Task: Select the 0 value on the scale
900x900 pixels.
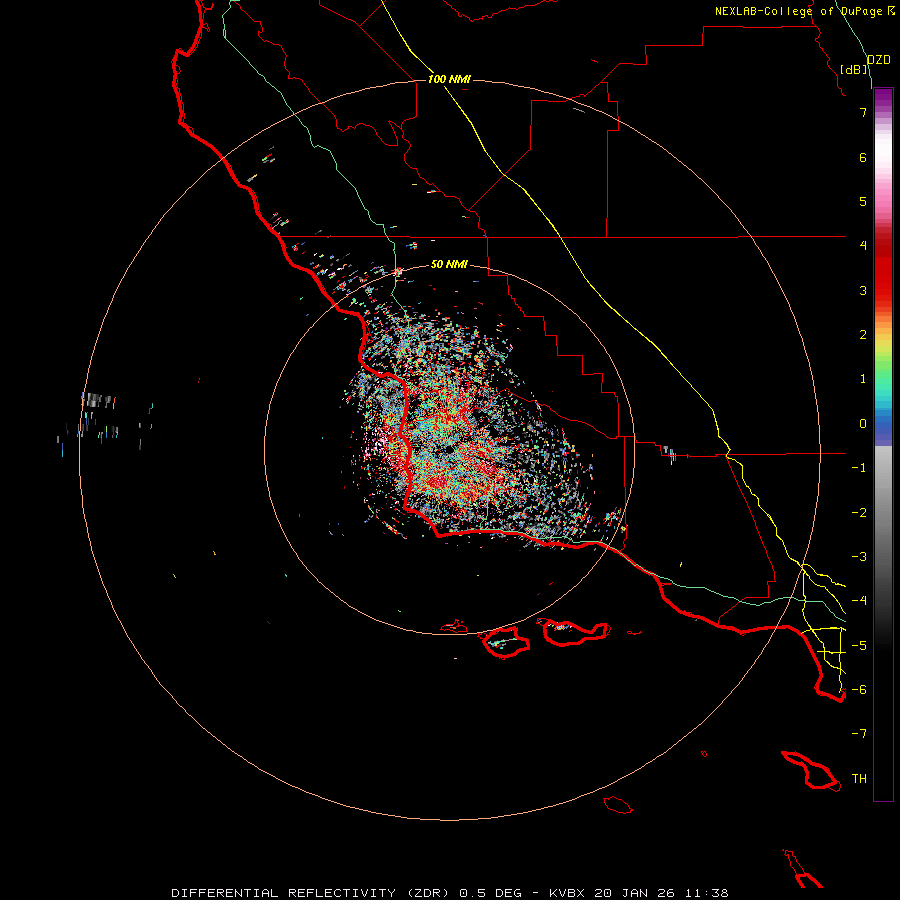Action: pos(863,424)
